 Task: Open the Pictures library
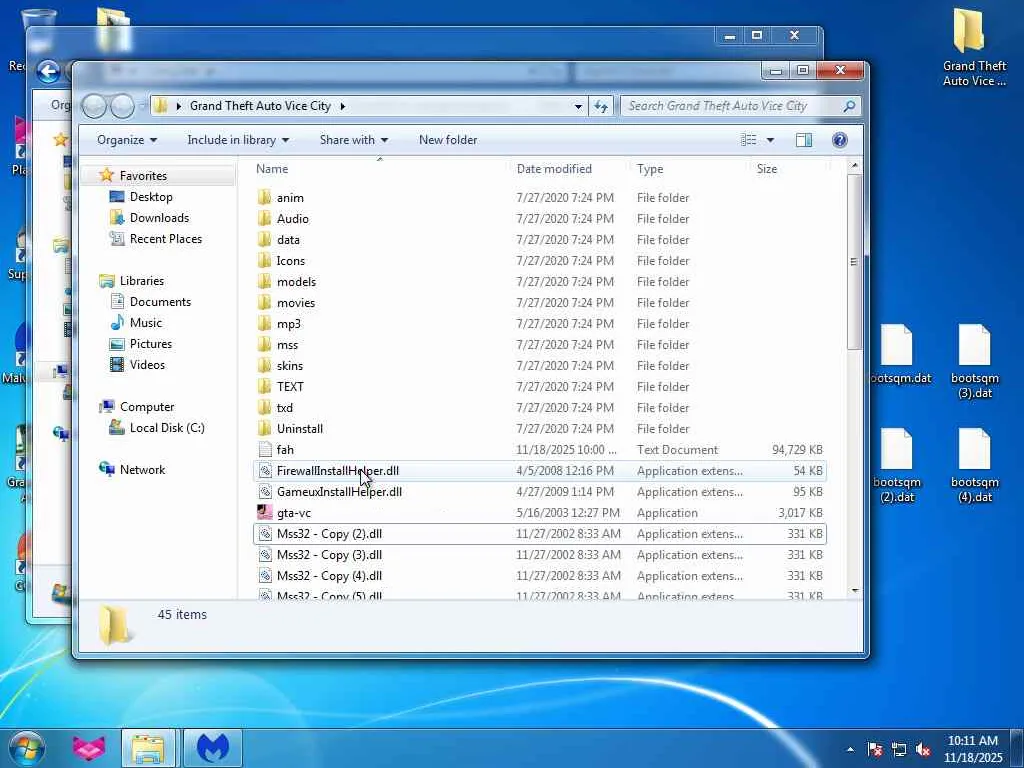tap(151, 344)
